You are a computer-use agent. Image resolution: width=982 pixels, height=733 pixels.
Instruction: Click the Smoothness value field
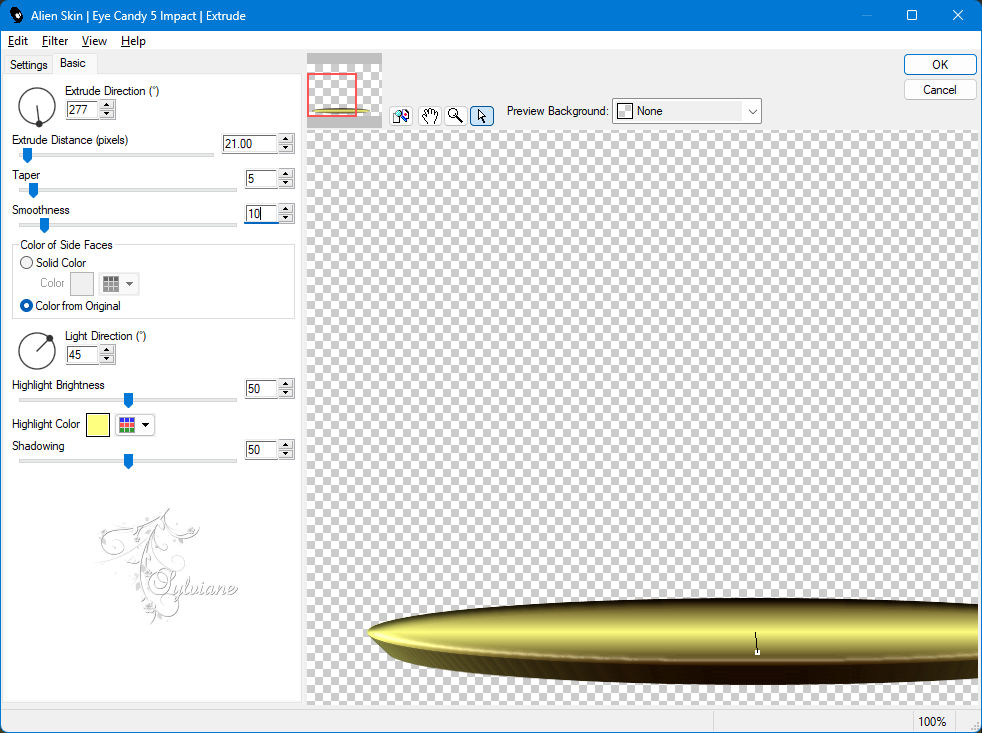coord(261,214)
